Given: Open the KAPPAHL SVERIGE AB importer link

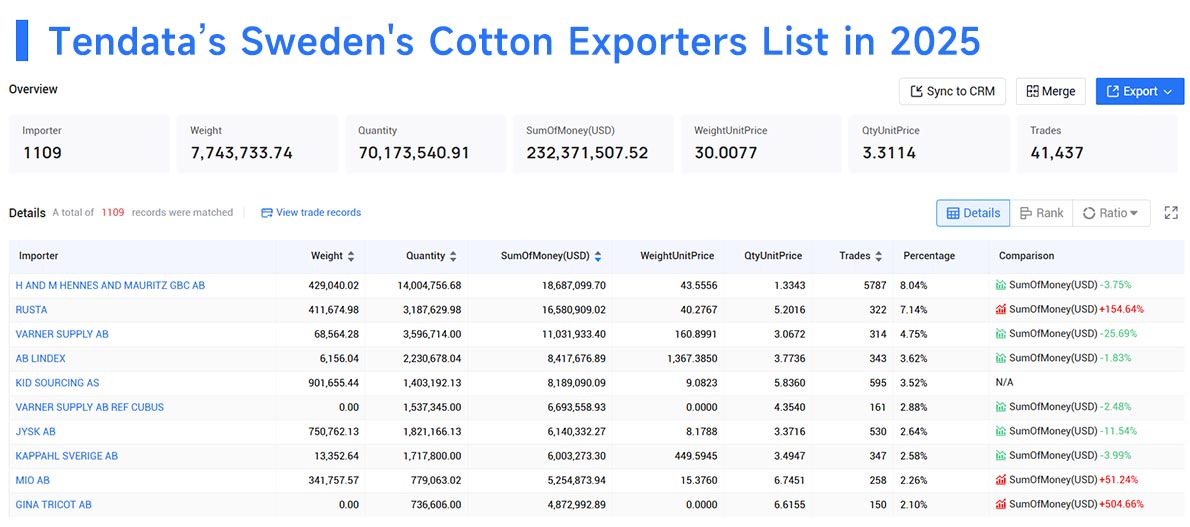Looking at the screenshot, I should (67, 456).
